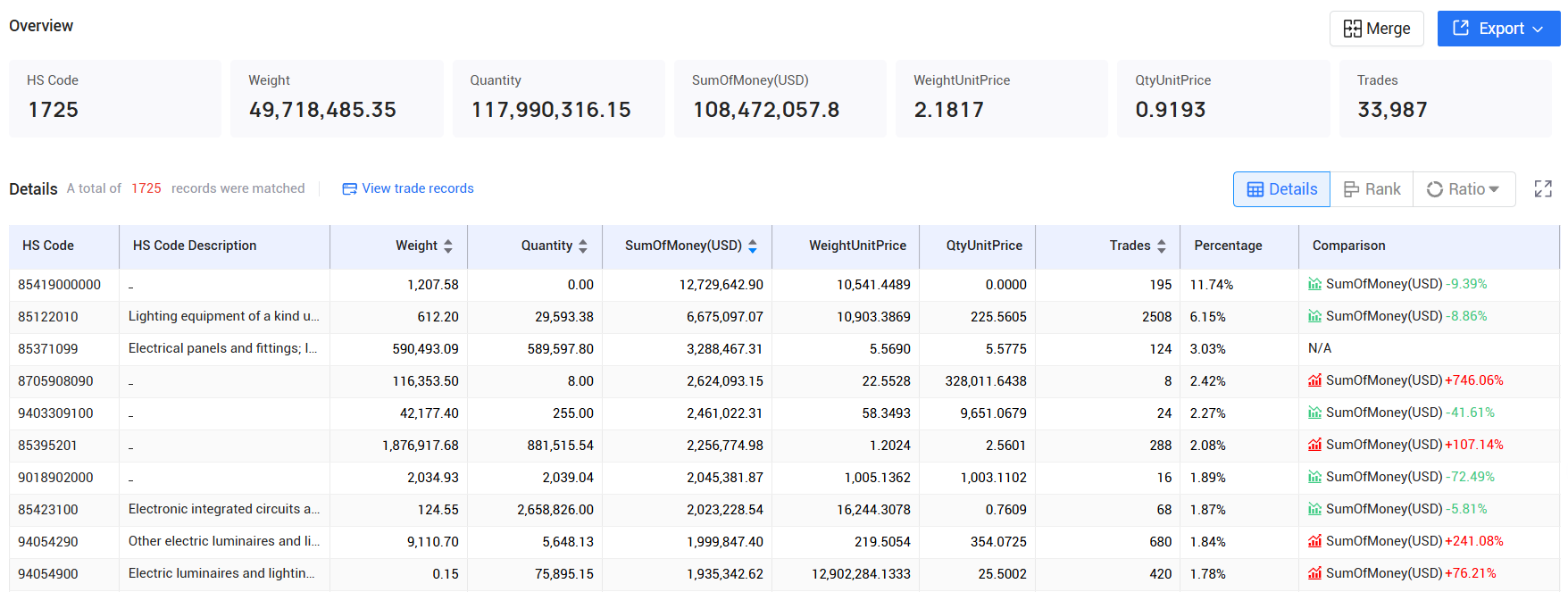Screen dimensions: 1568x592
Task: Click the chart icon for row 85419000000
Action: click(x=1314, y=285)
